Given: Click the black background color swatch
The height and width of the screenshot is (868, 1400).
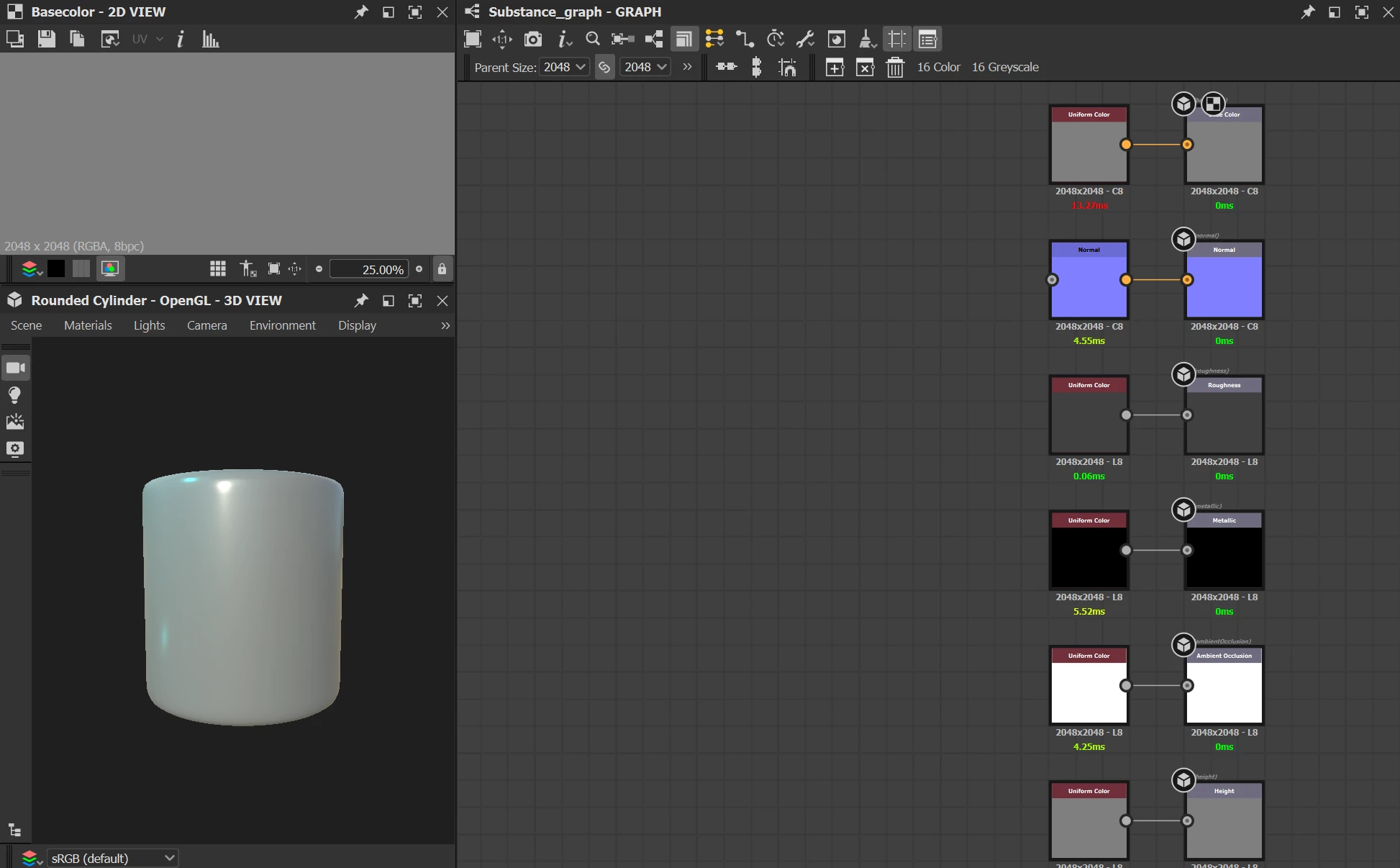Looking at the screenshot, I should tap(55, 269).
